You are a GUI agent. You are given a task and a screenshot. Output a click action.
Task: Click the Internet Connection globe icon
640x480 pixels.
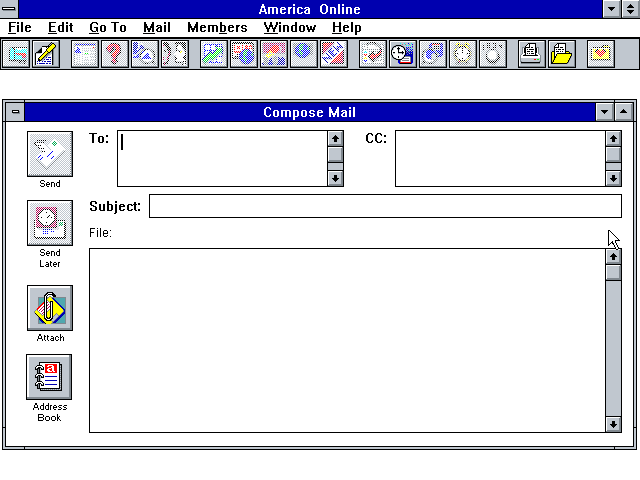coord(304,54)
